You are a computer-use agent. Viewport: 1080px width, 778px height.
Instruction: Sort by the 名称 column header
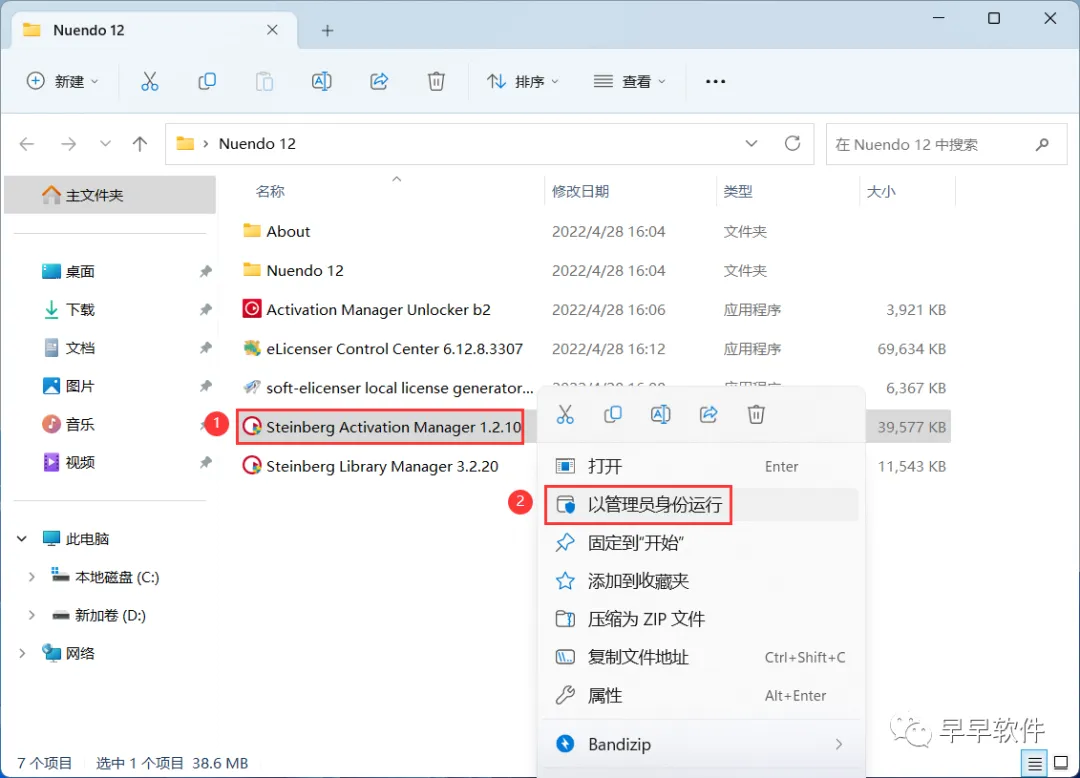tap(270, 191)
